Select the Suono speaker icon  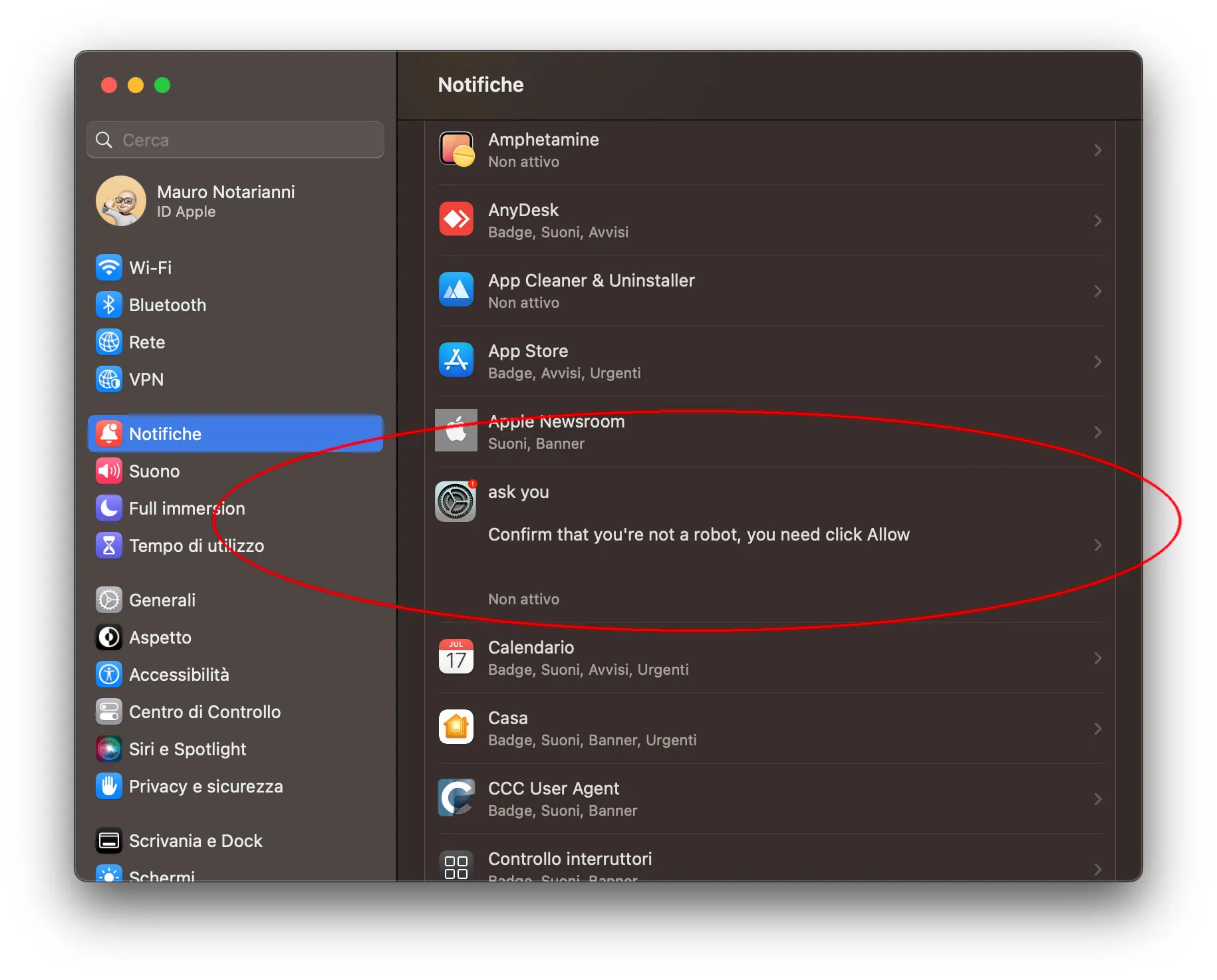(x=110, y=471)
